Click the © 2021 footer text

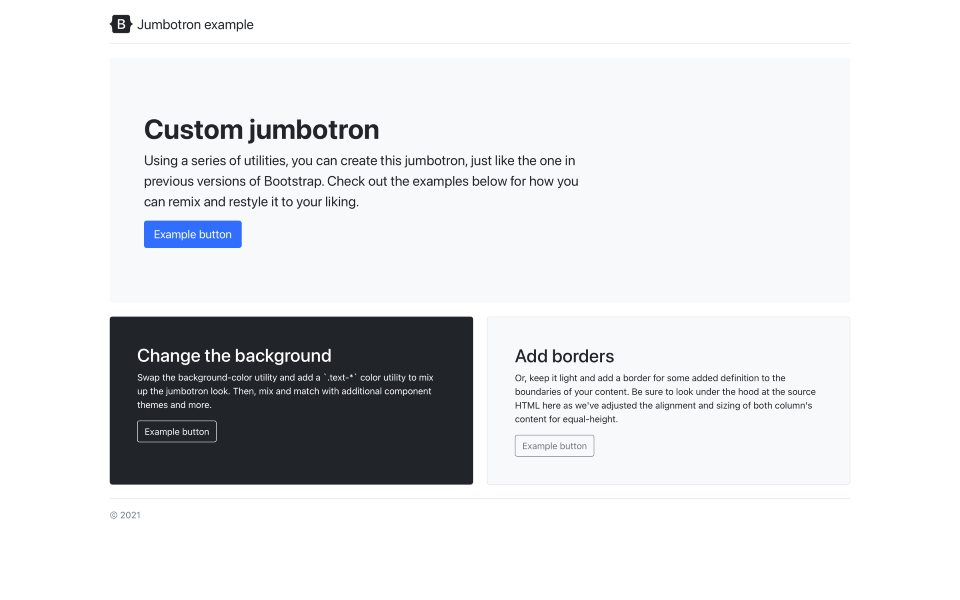click(125, 515)
